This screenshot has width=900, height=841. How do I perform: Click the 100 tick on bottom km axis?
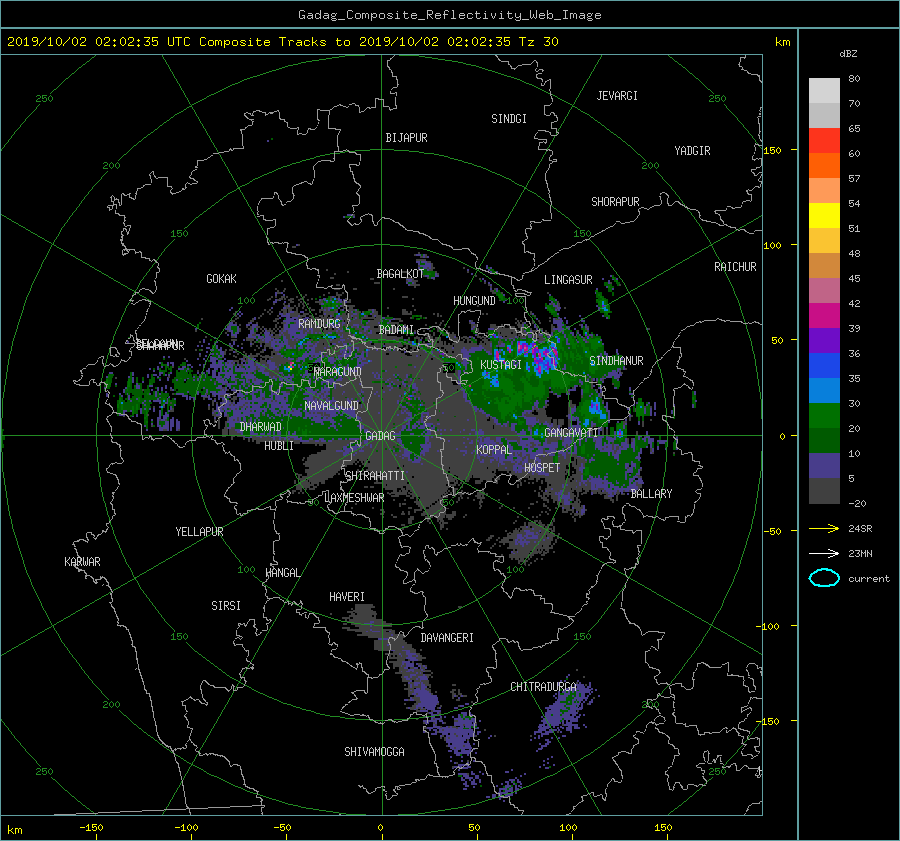(x=568, y=828)
